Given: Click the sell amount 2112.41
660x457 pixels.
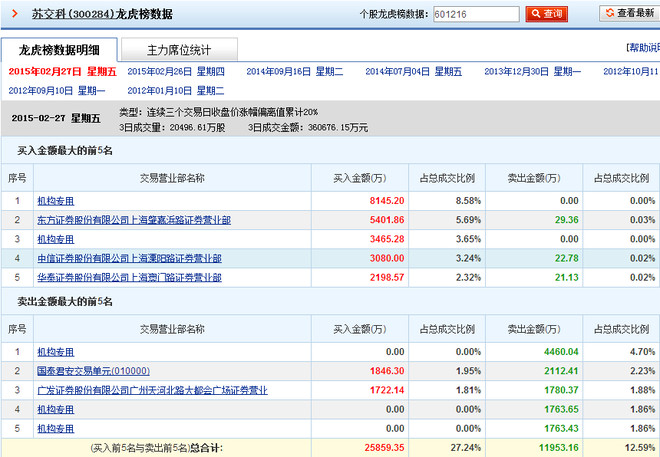Looking at the screenshot, I should (x=561, y=371).
